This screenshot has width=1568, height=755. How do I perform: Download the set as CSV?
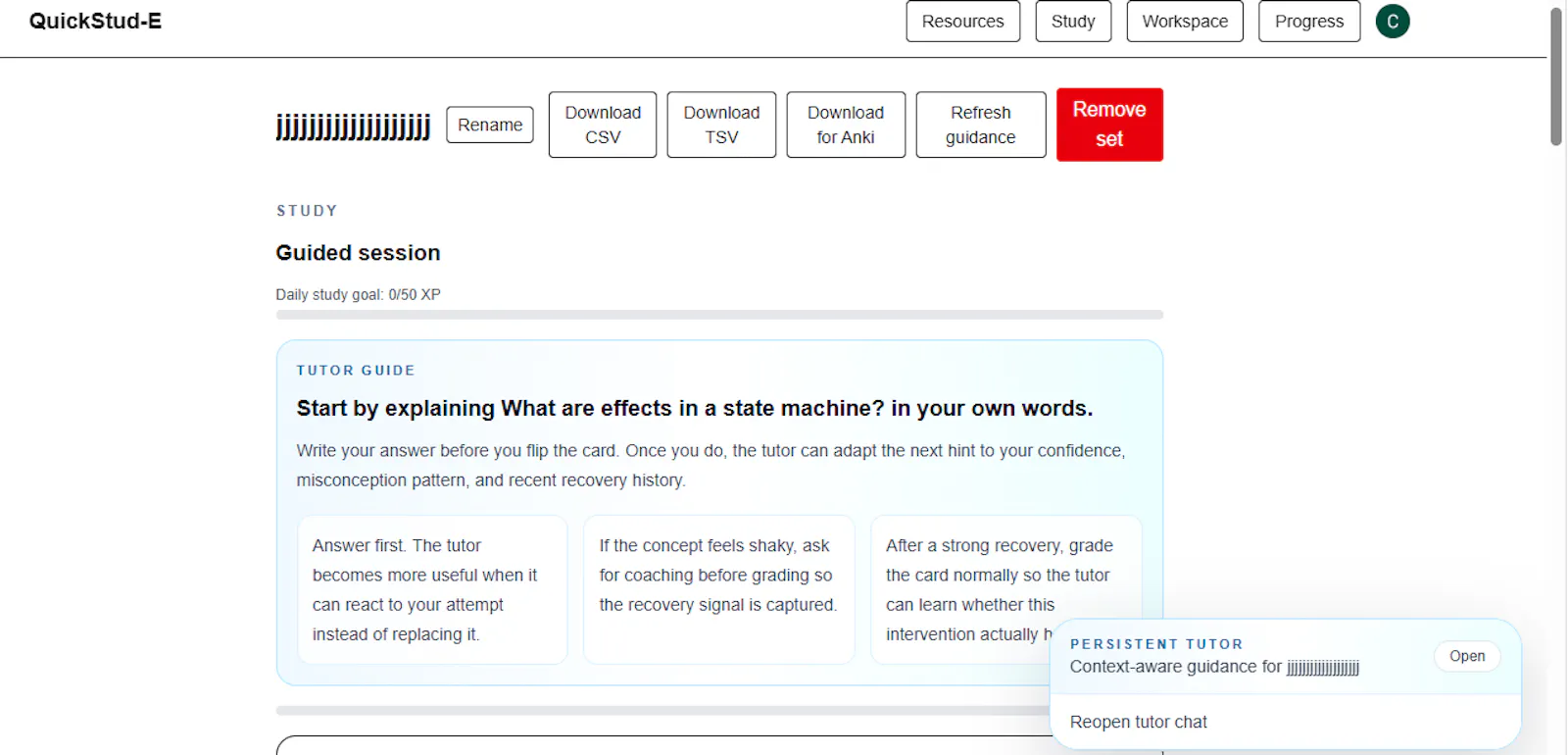pyautogui.click(x=603, y=125)
